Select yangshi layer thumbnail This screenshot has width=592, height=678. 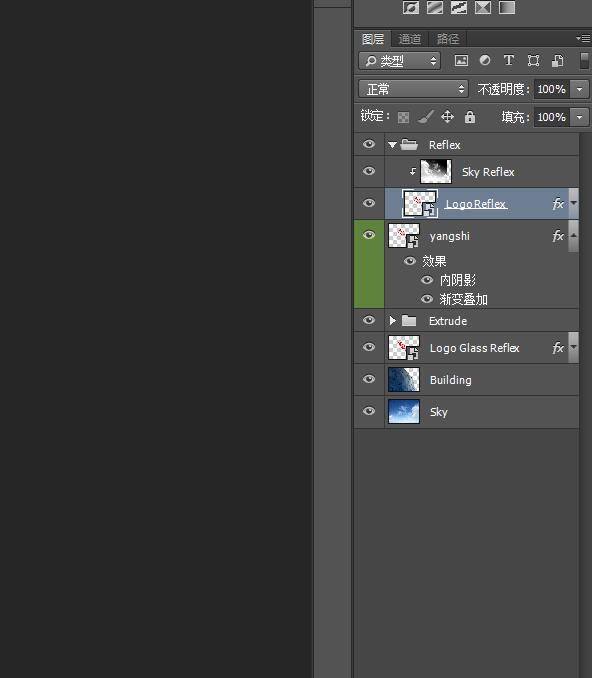click(404, 236)
